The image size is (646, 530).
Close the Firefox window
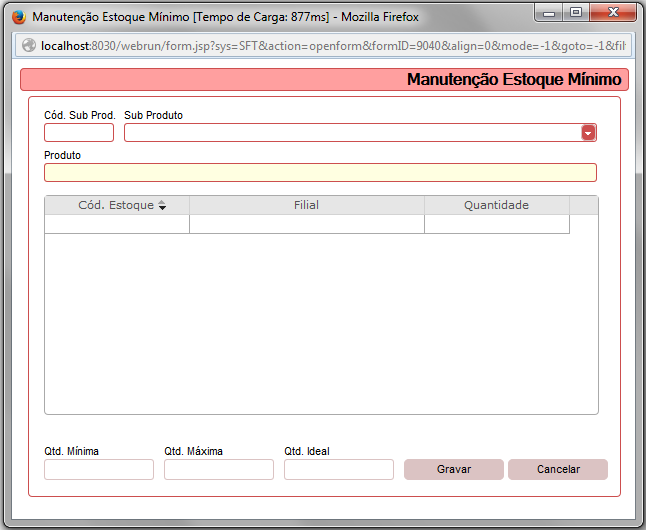pos(613,13)
